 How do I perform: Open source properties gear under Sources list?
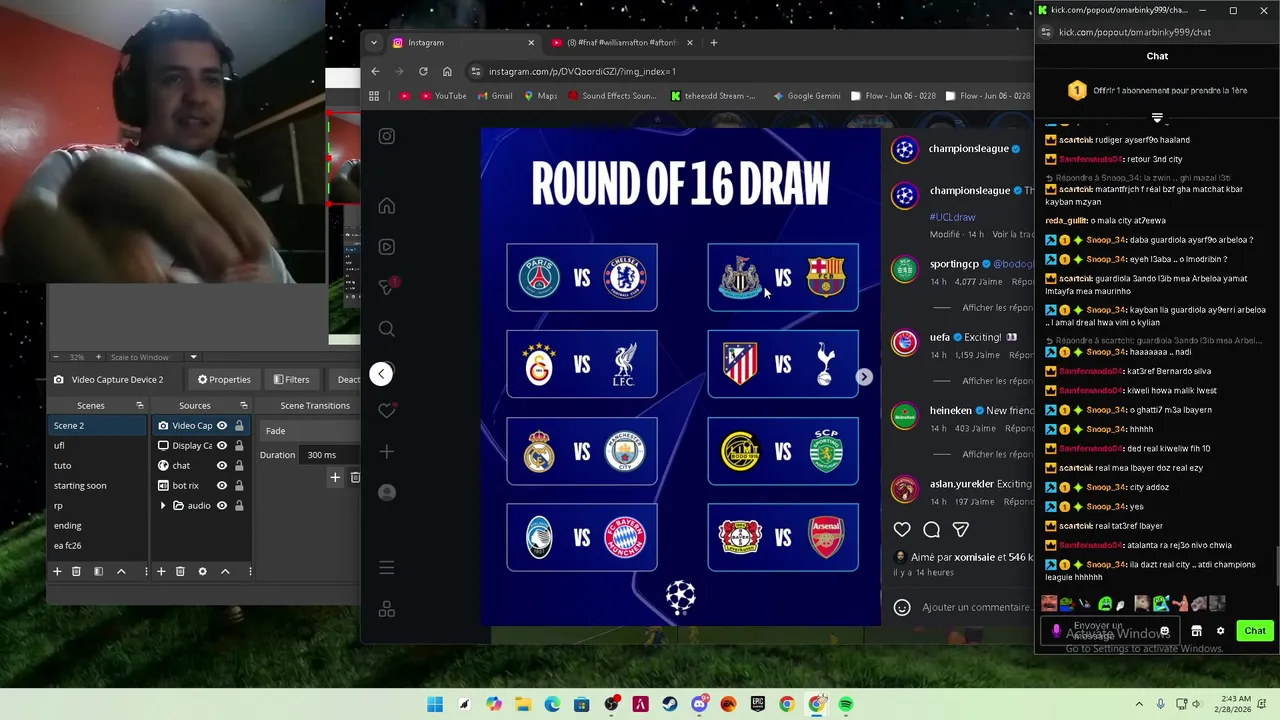coord(202,571)
